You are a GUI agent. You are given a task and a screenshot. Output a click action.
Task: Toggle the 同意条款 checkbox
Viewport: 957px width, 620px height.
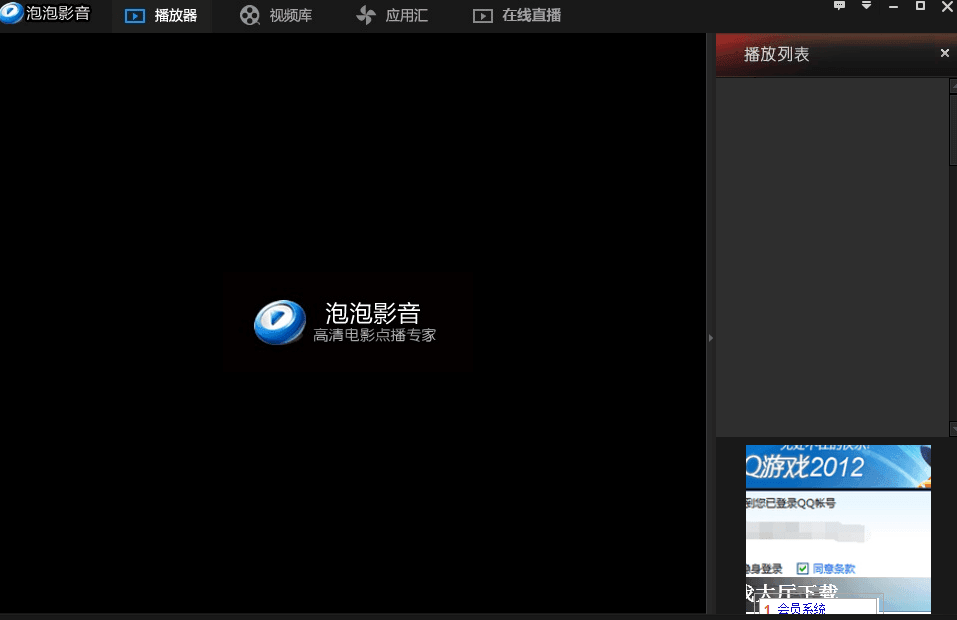coord(802,569)
